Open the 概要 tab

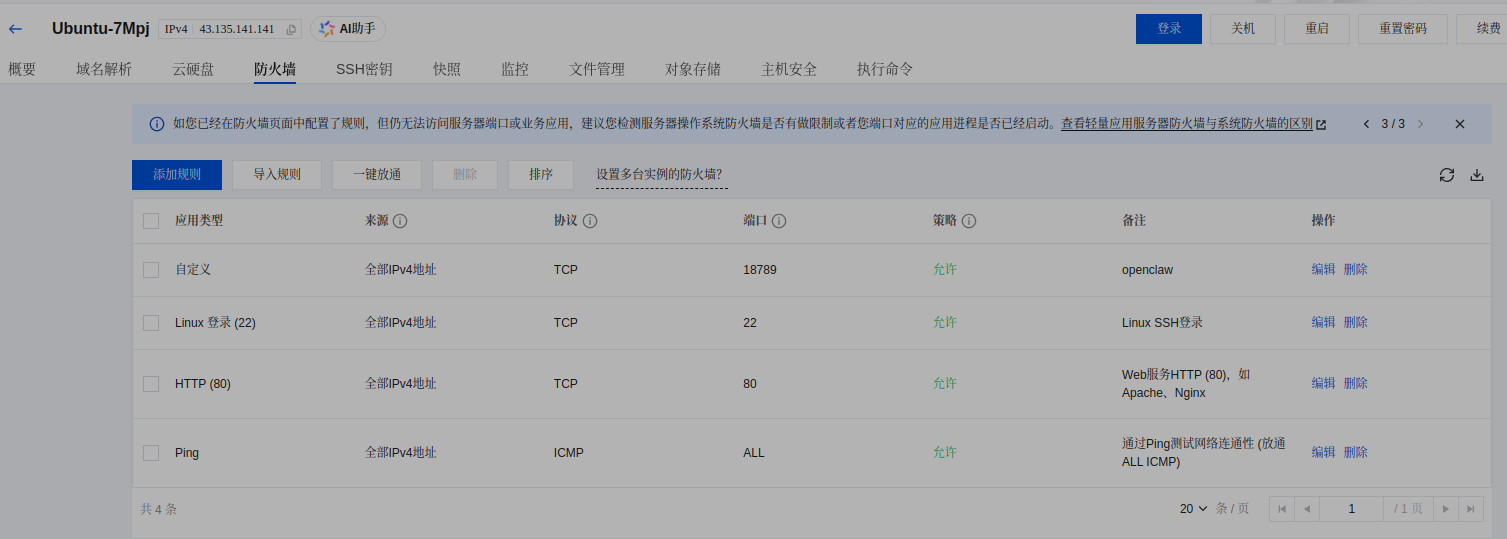pos(22,69)
